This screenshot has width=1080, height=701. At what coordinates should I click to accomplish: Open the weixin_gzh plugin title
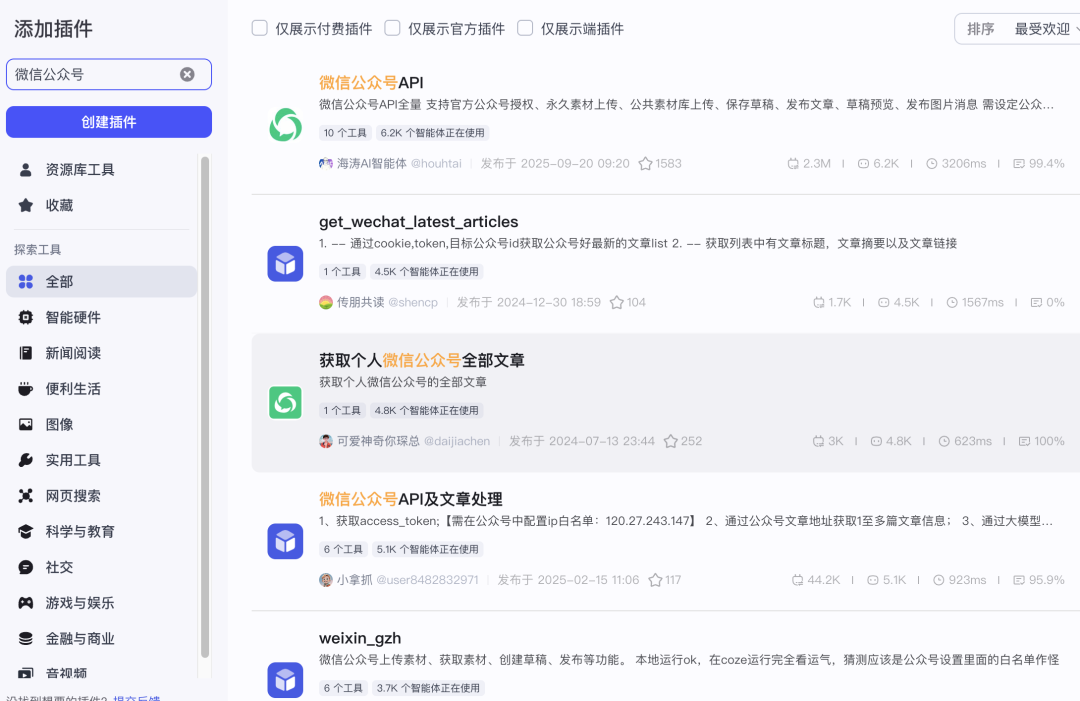coord(360,638)
